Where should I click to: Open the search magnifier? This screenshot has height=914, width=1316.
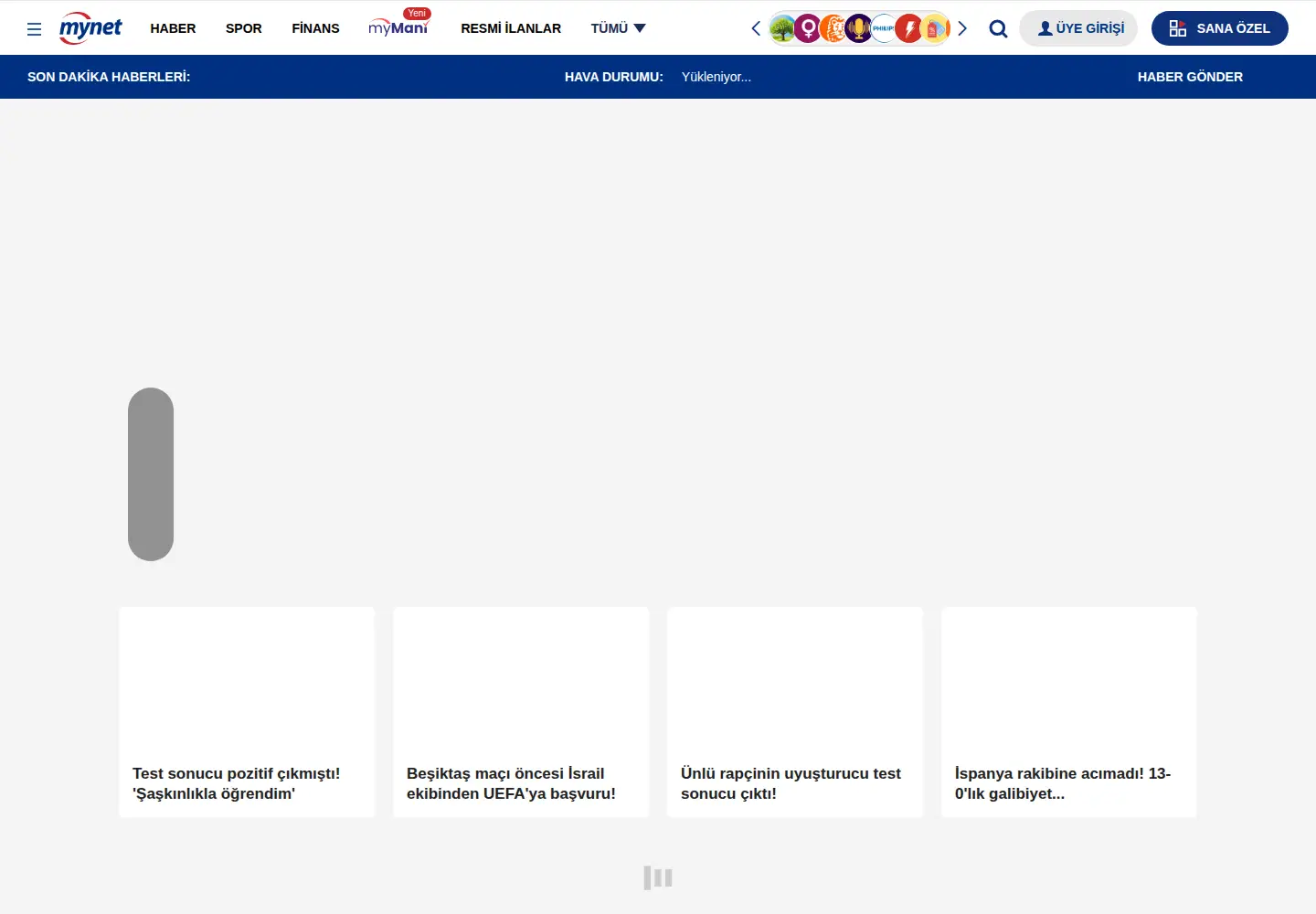click(x=998, y=29)
